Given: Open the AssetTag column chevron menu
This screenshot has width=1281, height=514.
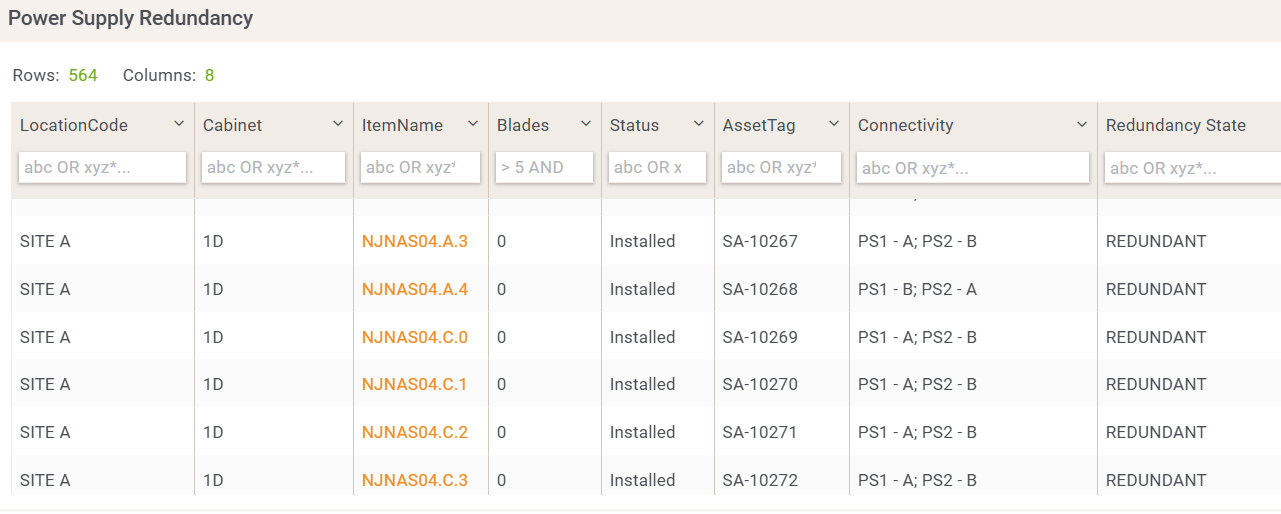Looking at the screenshot, I should (x=834, y=124).
